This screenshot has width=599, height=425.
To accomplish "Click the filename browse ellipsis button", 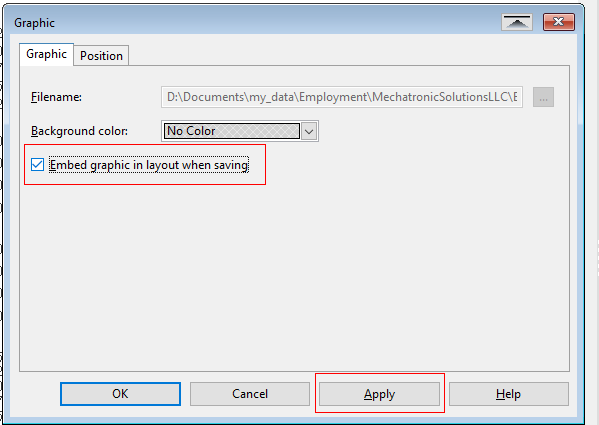I will click(x=543, y=97).
